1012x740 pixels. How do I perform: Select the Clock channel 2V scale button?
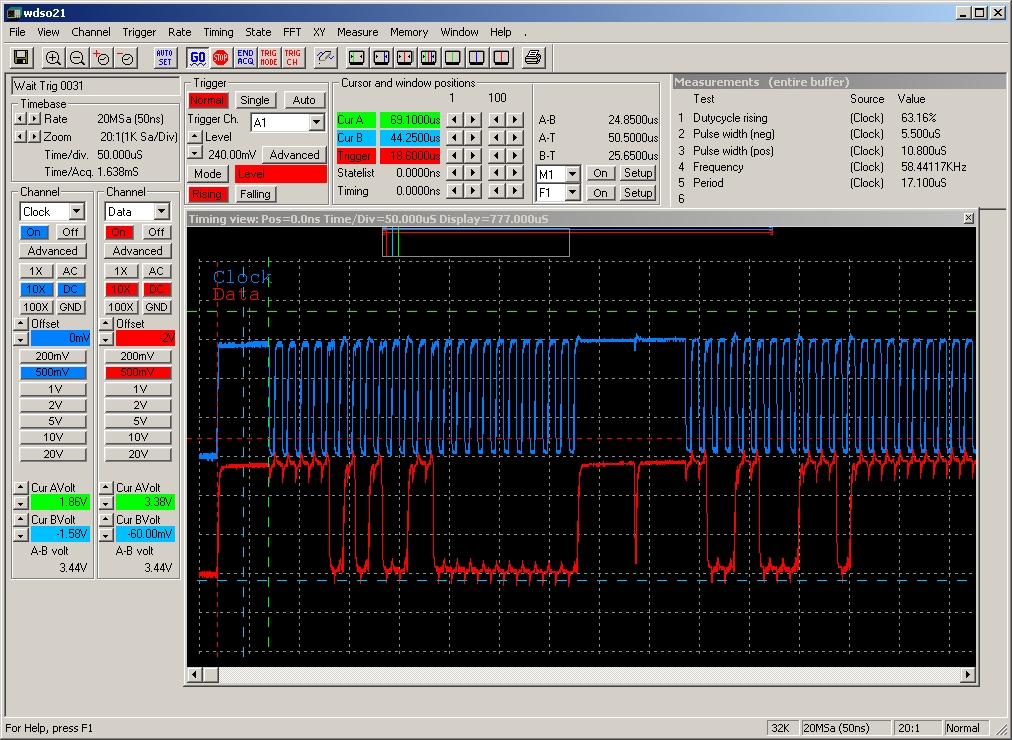point(53,405)
